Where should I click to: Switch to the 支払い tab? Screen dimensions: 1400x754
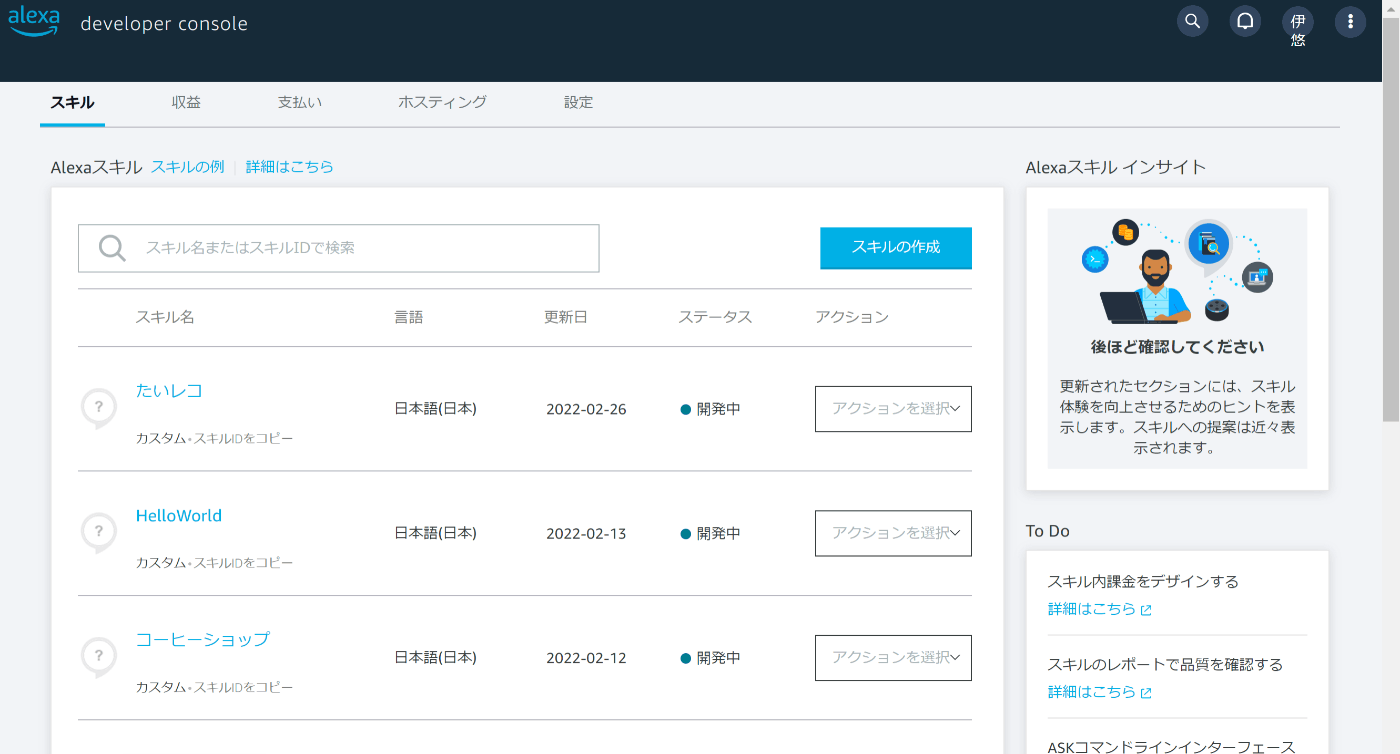coord(300,102)
